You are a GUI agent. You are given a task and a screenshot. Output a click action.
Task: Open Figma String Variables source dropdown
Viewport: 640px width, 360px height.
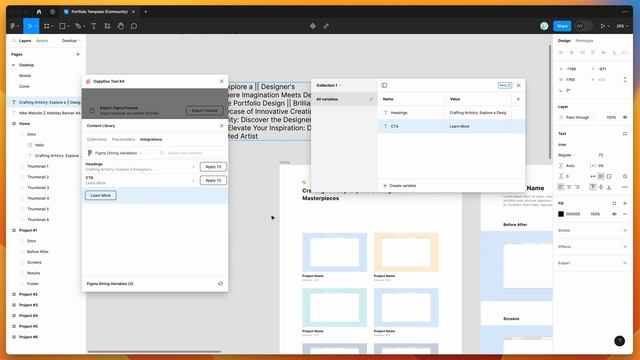pos(116,153)
